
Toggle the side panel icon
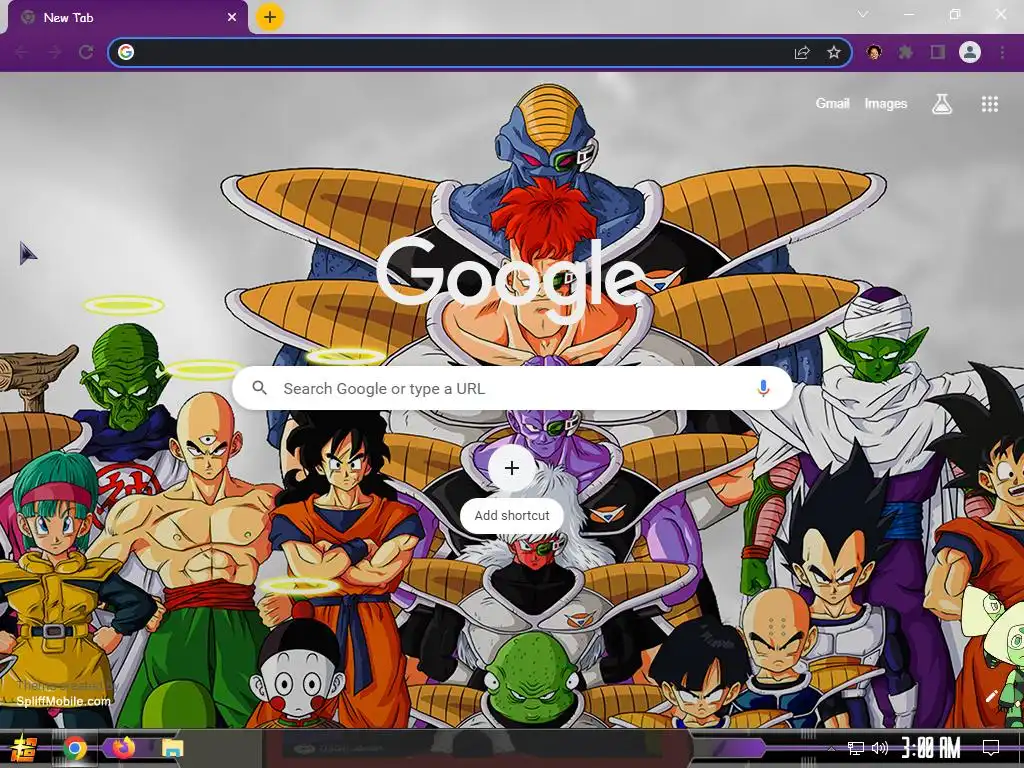pyautogui.click(x=938, y=52)
